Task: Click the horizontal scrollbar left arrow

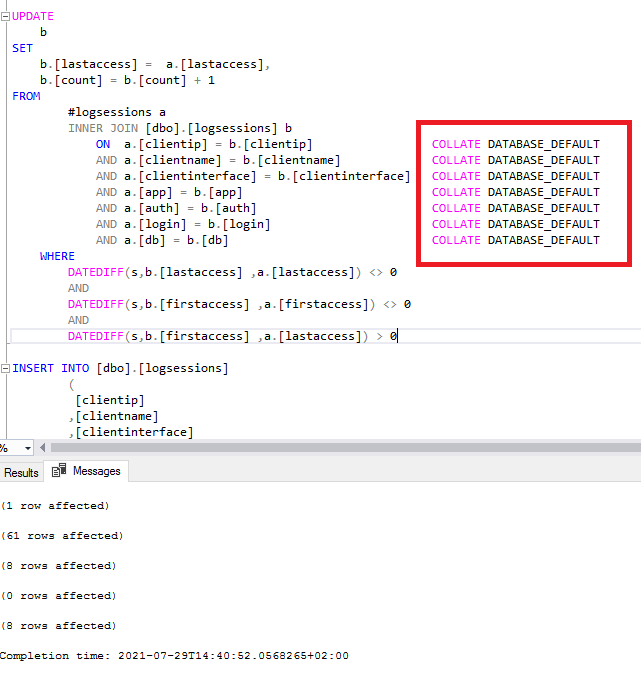Action: pyautogui.click(x=43, y=448)
